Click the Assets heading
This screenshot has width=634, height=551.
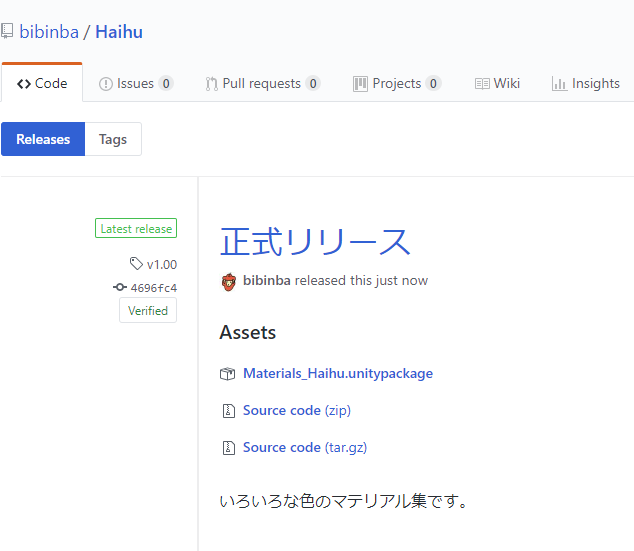247,332
